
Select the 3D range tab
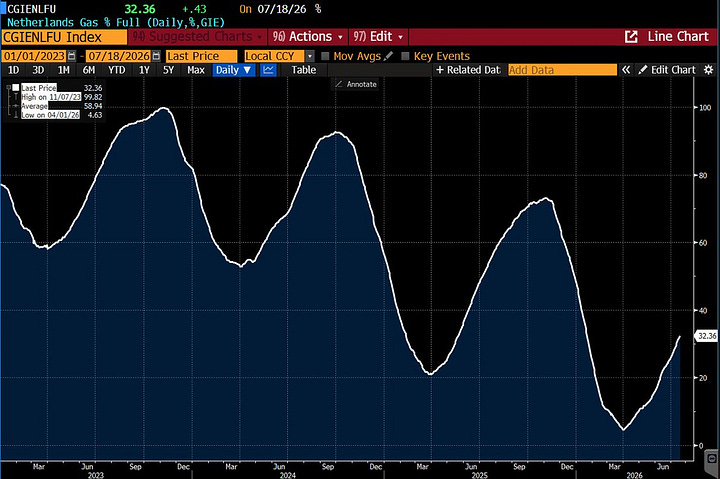pos(38,70)
